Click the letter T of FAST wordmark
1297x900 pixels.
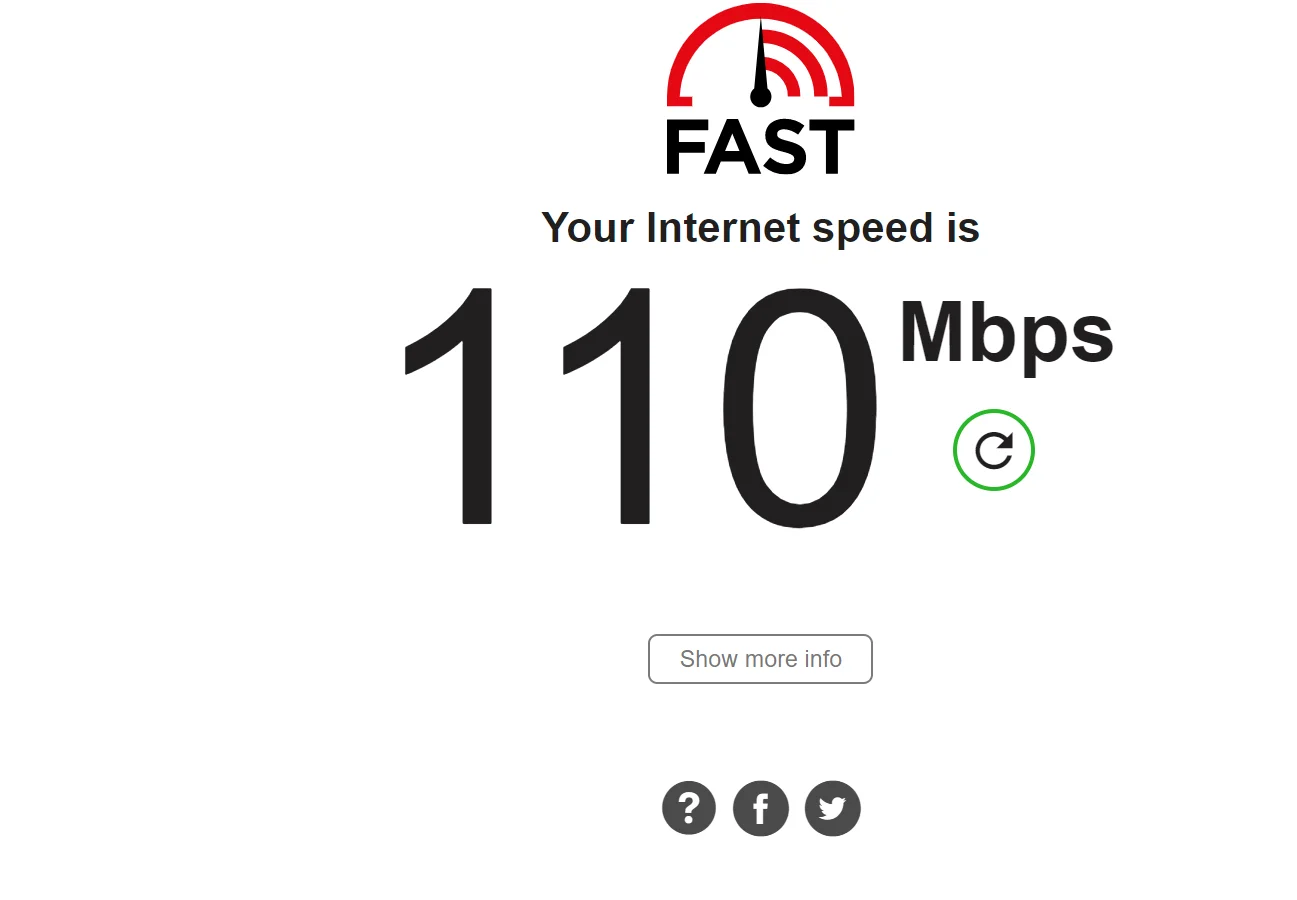pyautogui.click(x=832, y=148)
